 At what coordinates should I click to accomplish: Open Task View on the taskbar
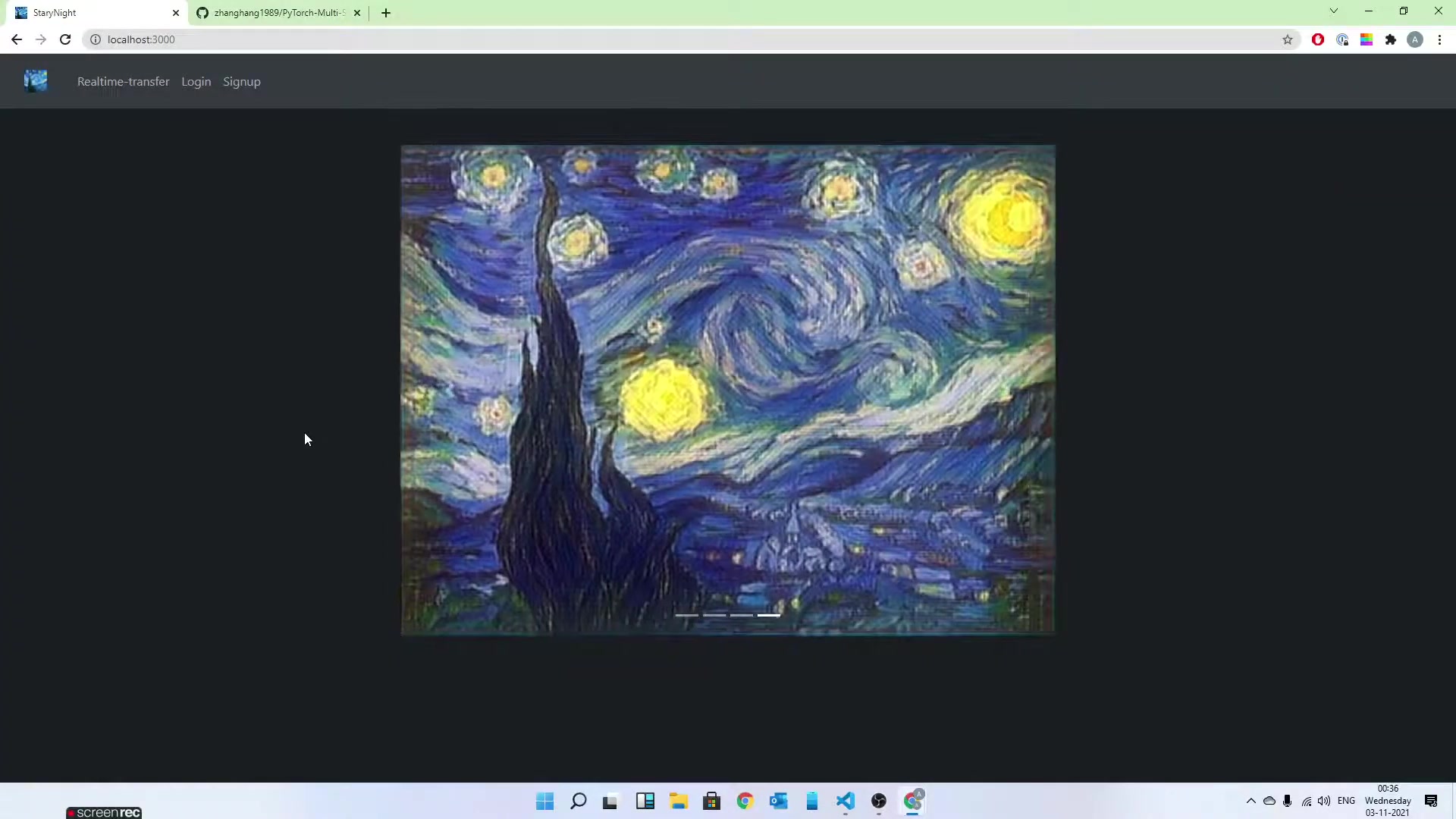pos(610,802)
